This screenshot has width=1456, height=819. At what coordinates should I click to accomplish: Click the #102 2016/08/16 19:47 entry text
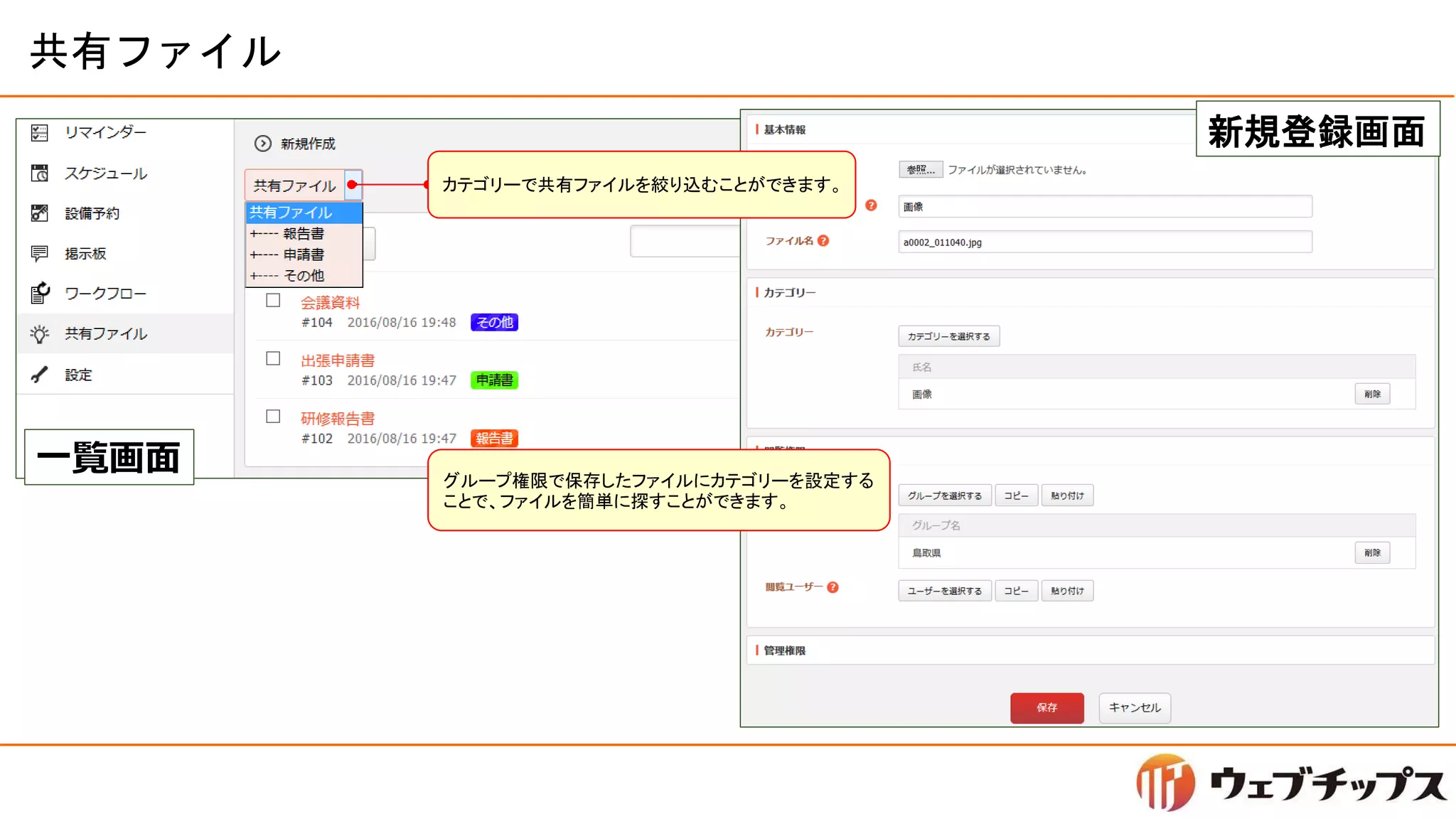(x=379, y=439)
